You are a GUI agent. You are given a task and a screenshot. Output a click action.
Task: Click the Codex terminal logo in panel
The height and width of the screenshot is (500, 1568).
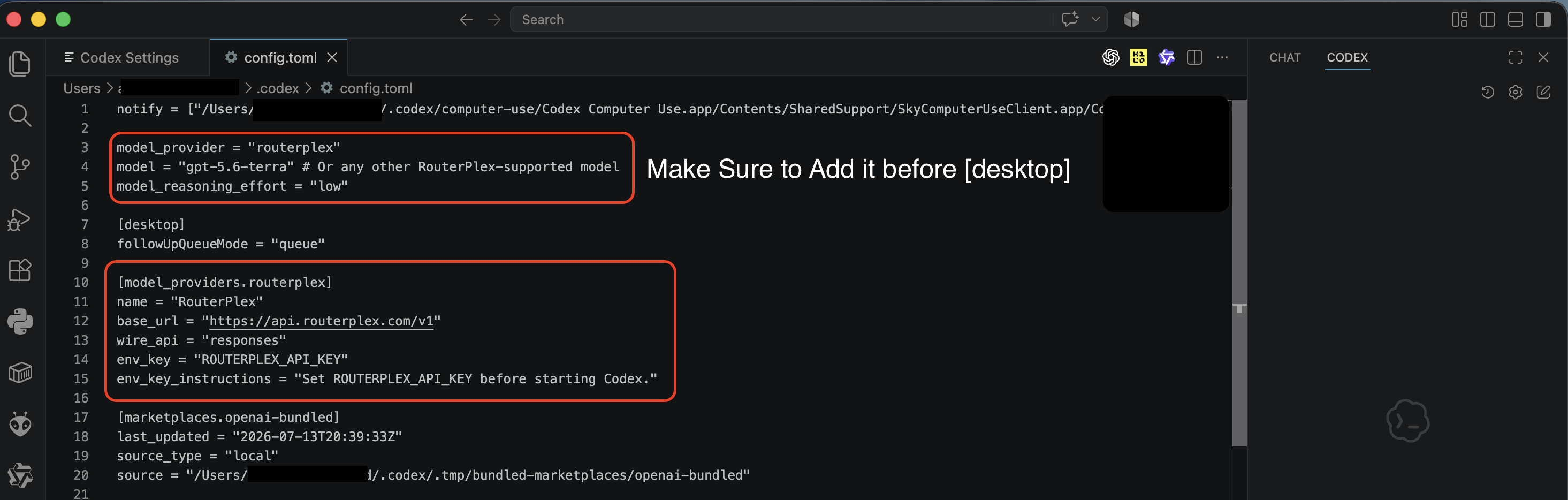point(1407,421)
